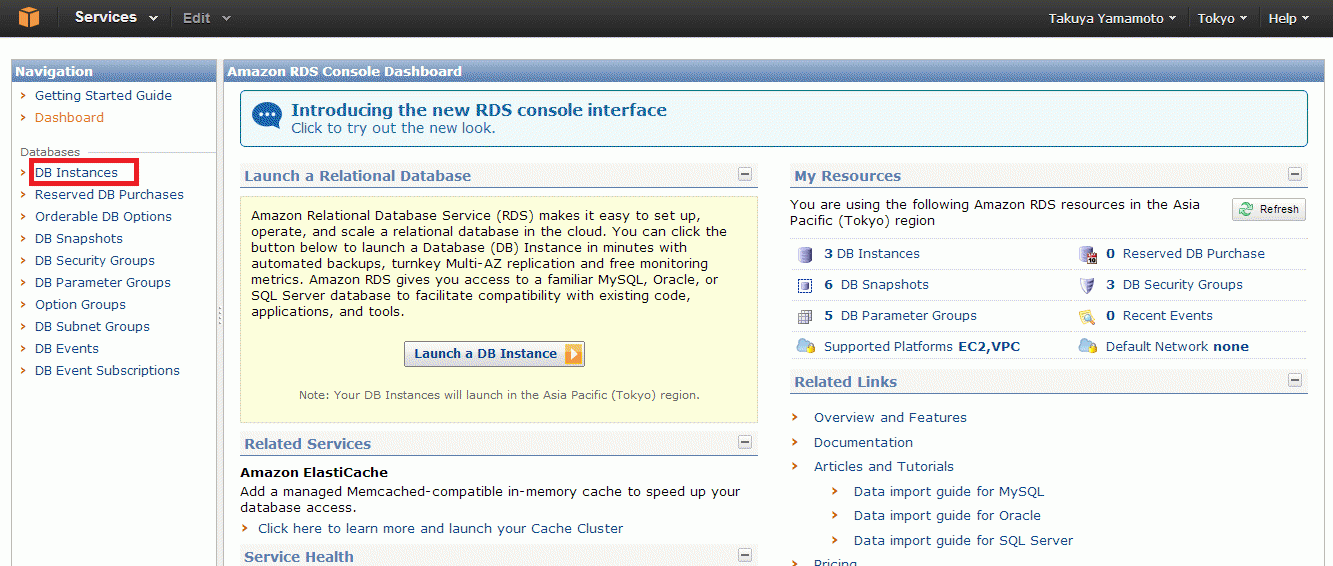The image size is (1333, 566).
Task: Open DB Event Subscriptions
Action: point(107,371)
